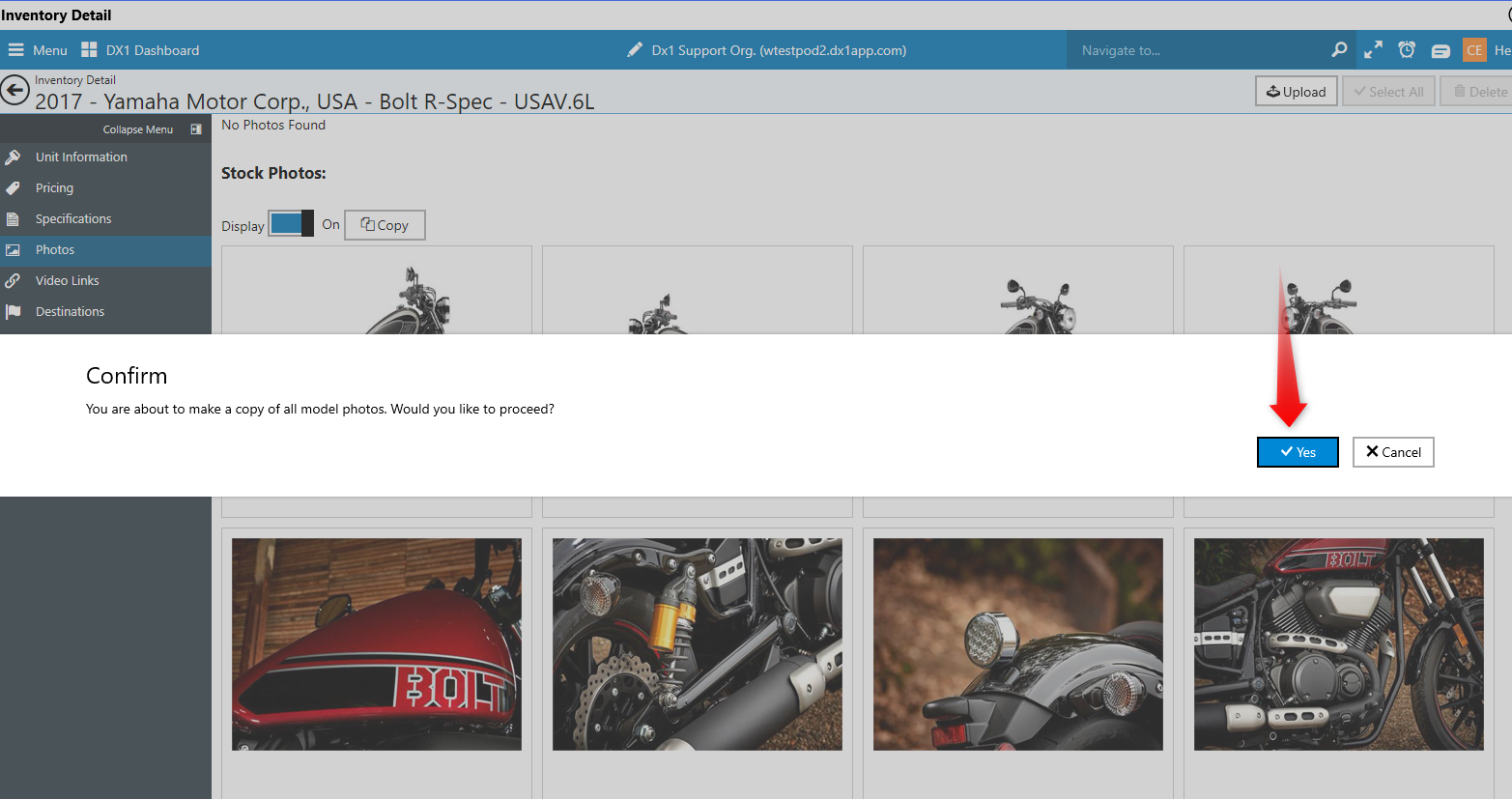The height and width of the screenshot is (799, 1512).
Task: Go back using the circled arrow icon
Action: (x=14, y=91)
